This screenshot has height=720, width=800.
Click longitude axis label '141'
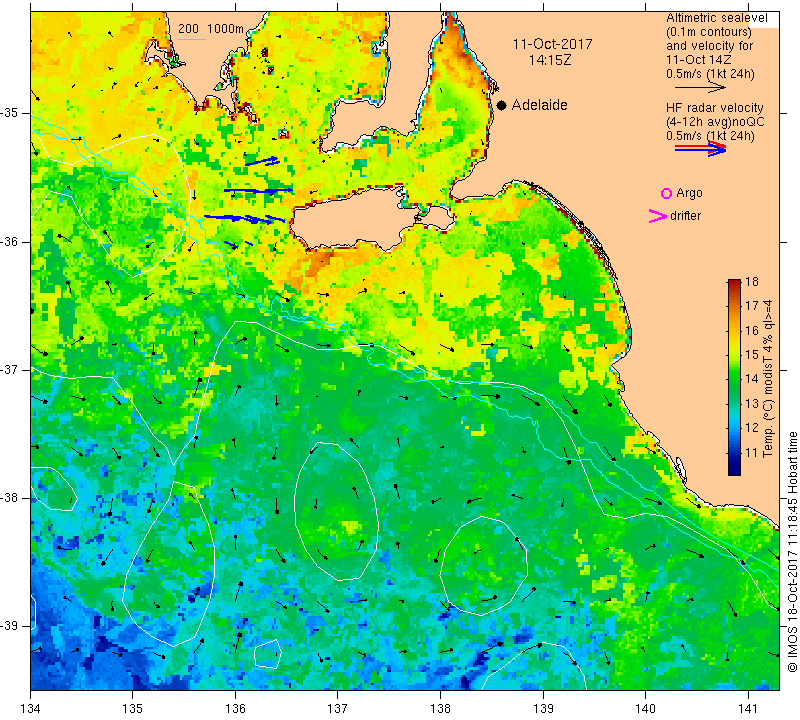748,709
